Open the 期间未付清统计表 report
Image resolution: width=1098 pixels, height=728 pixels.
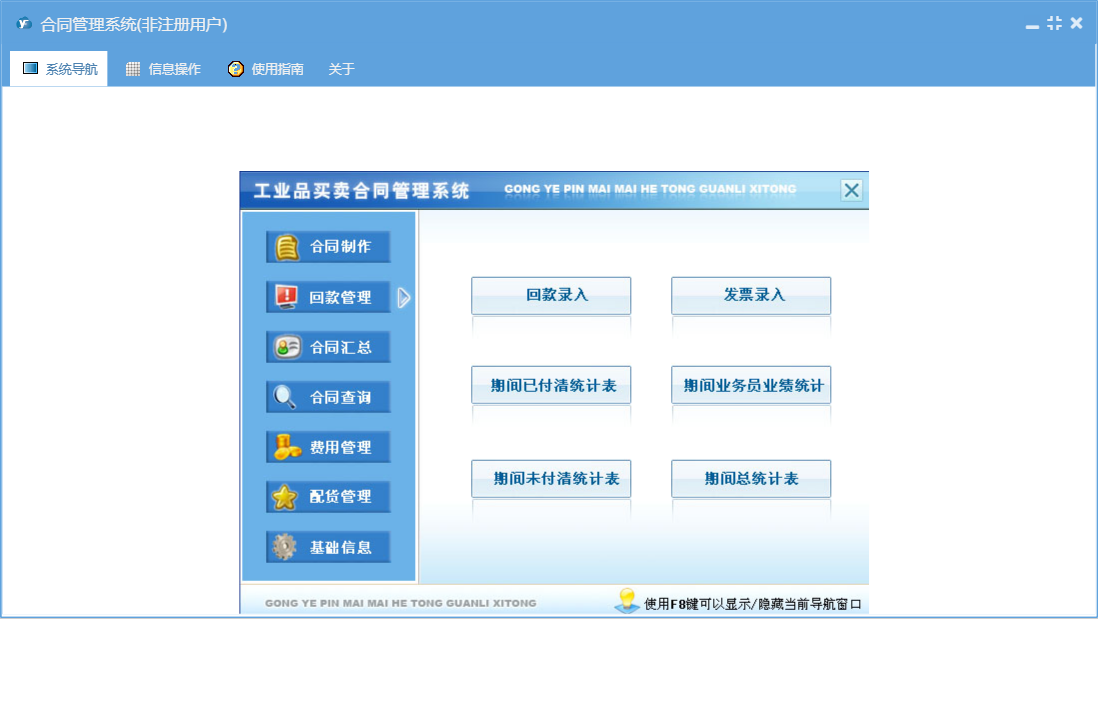tap(551, 479)
